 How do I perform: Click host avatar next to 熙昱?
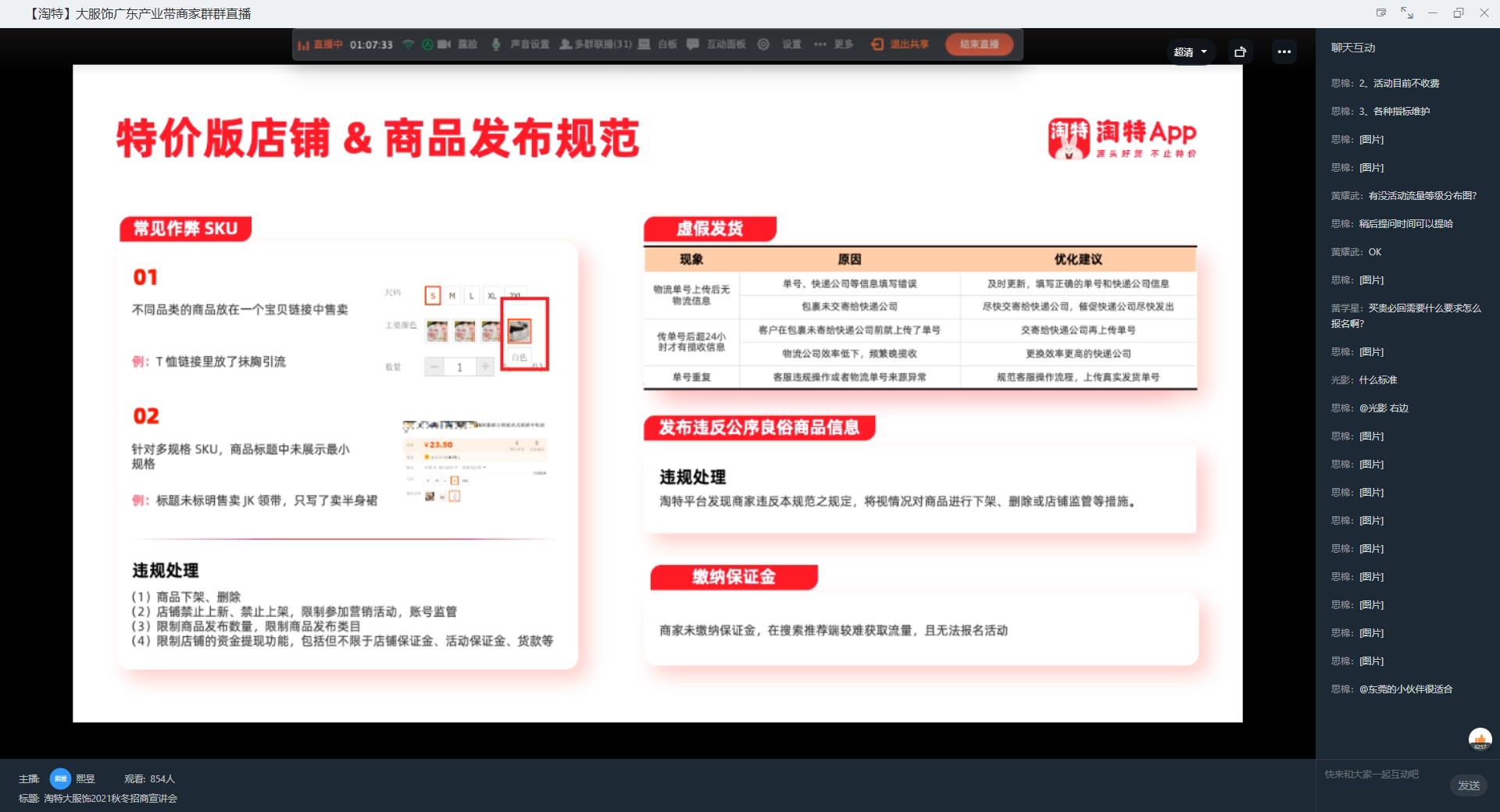pos(60,778)
